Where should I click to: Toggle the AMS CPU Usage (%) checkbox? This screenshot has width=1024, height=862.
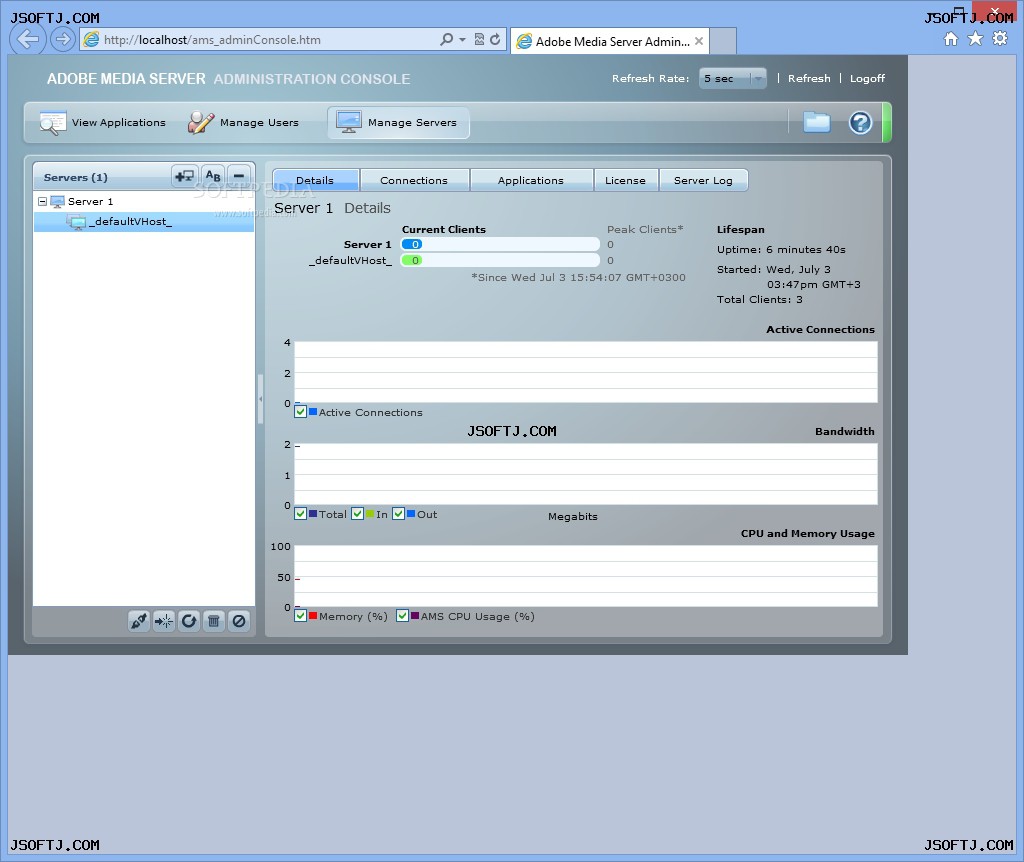click(x=402, y=616)
